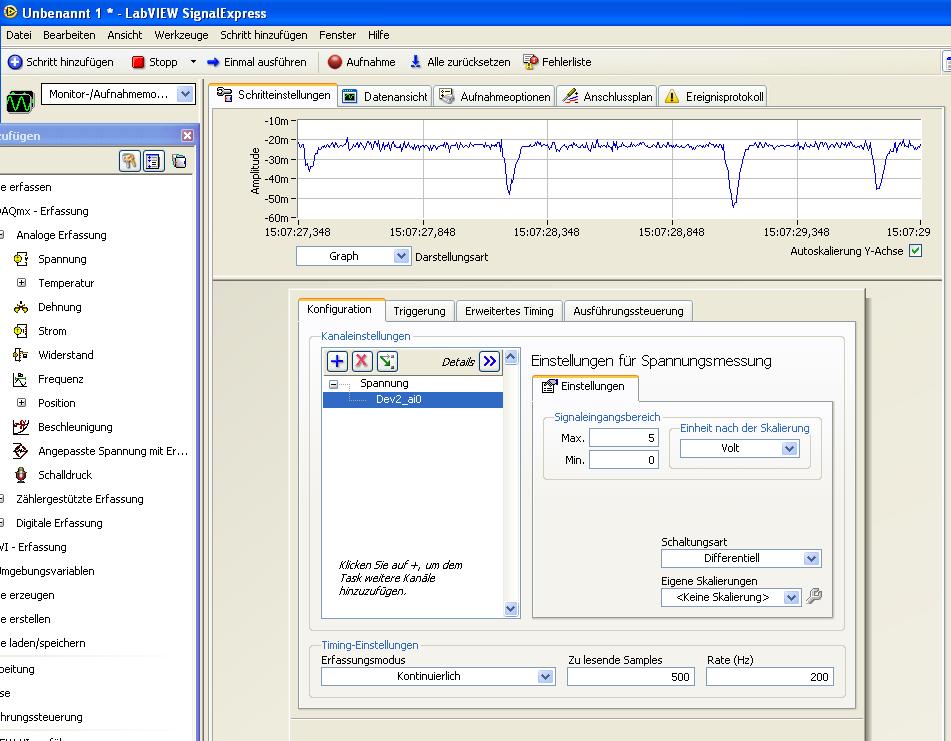Click the Aufnahme record icon
The width and height of the screenshot is (951, 741).
[x=335, y=62]
